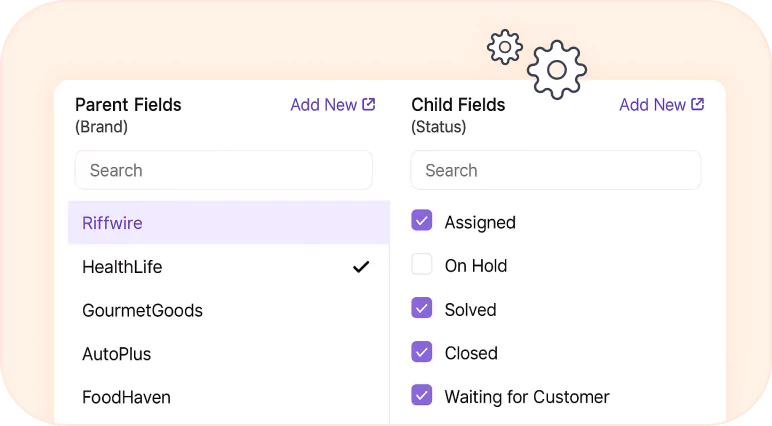Open external link icon beside Child Fields Add New
Screen dimensions: 772x426
[698, 104]
